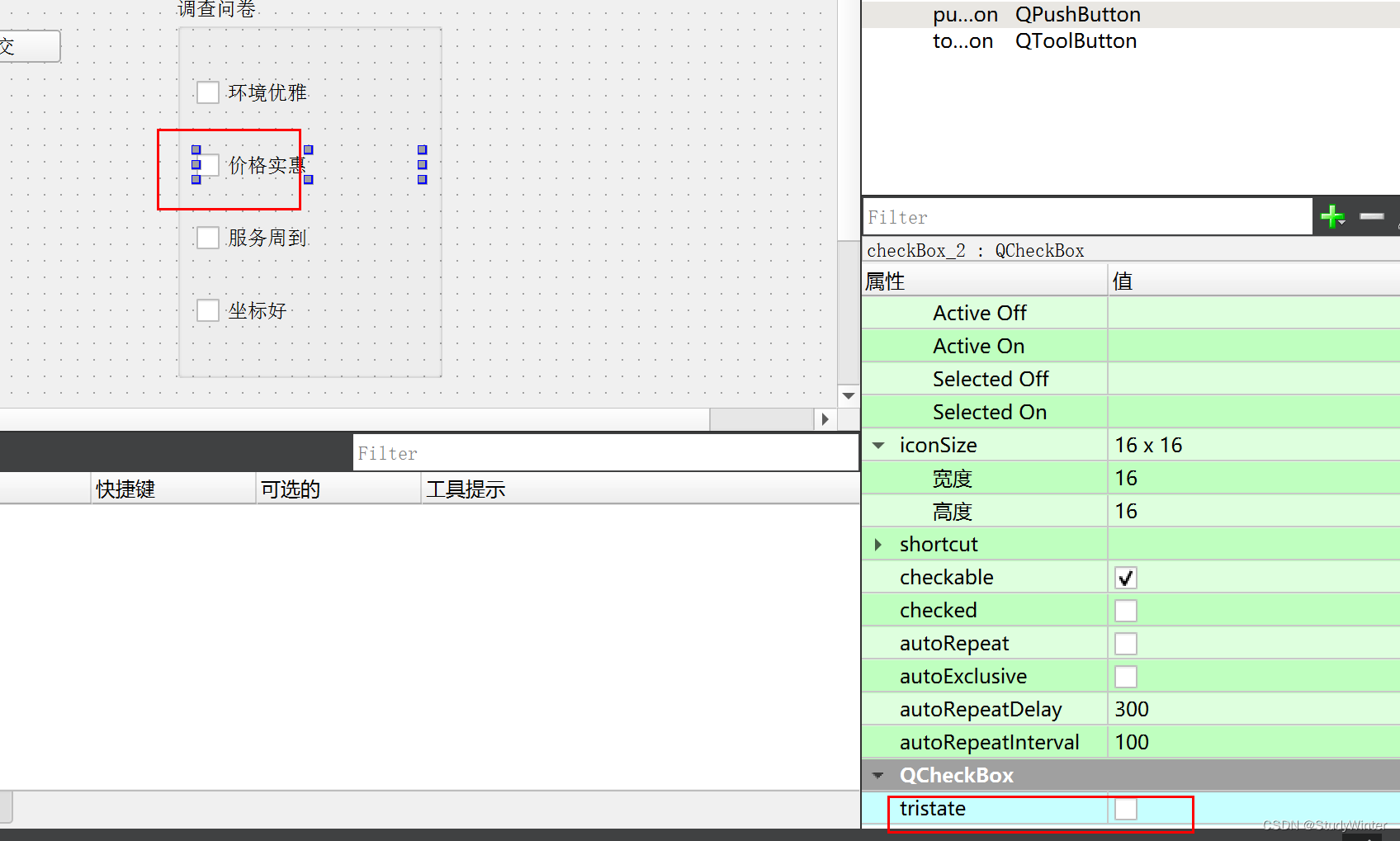Tick the 价格实惠 checkbox

[208, 164]
